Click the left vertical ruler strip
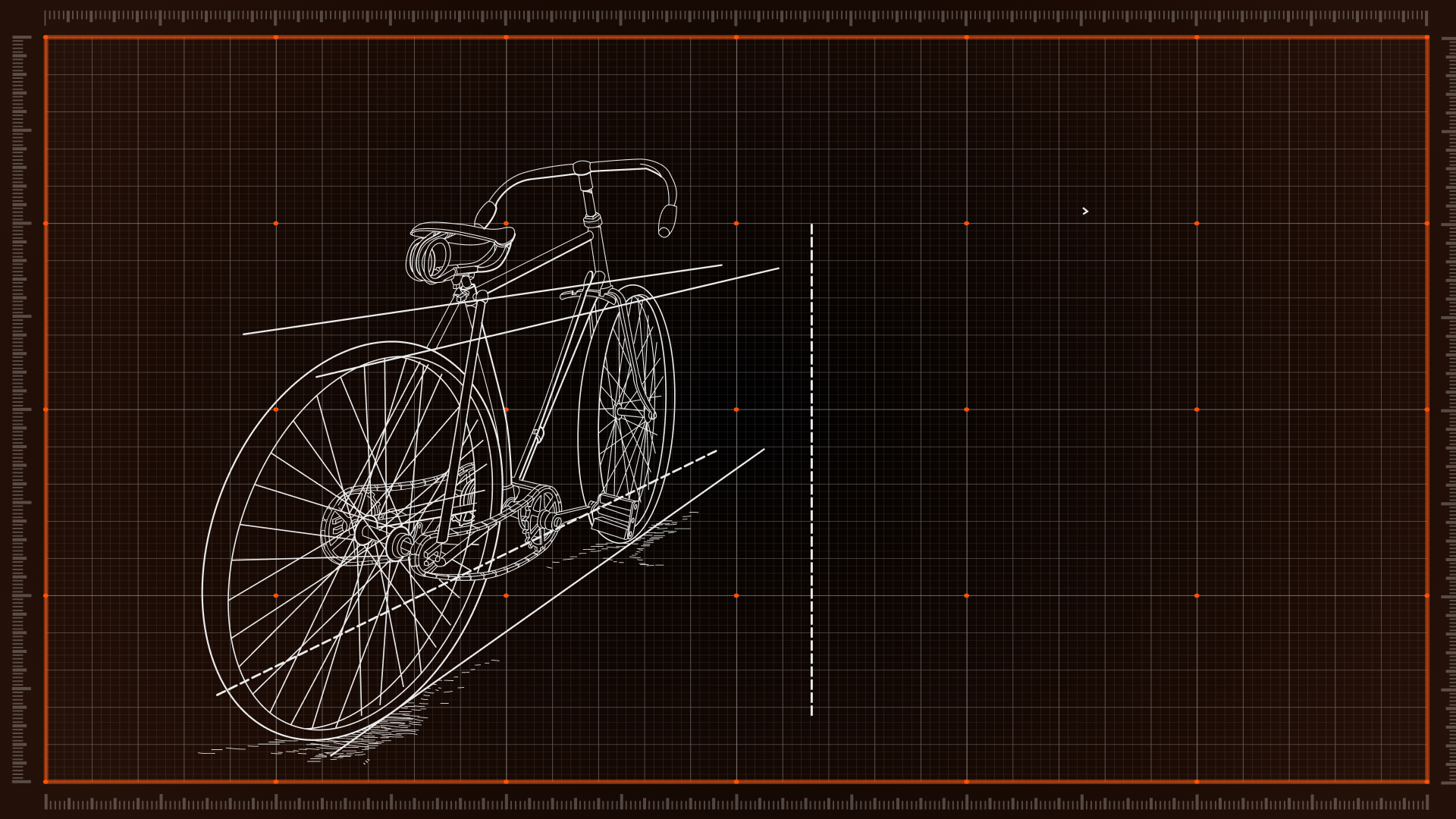This screenshot has width=1456, height=819. (20, 409)
